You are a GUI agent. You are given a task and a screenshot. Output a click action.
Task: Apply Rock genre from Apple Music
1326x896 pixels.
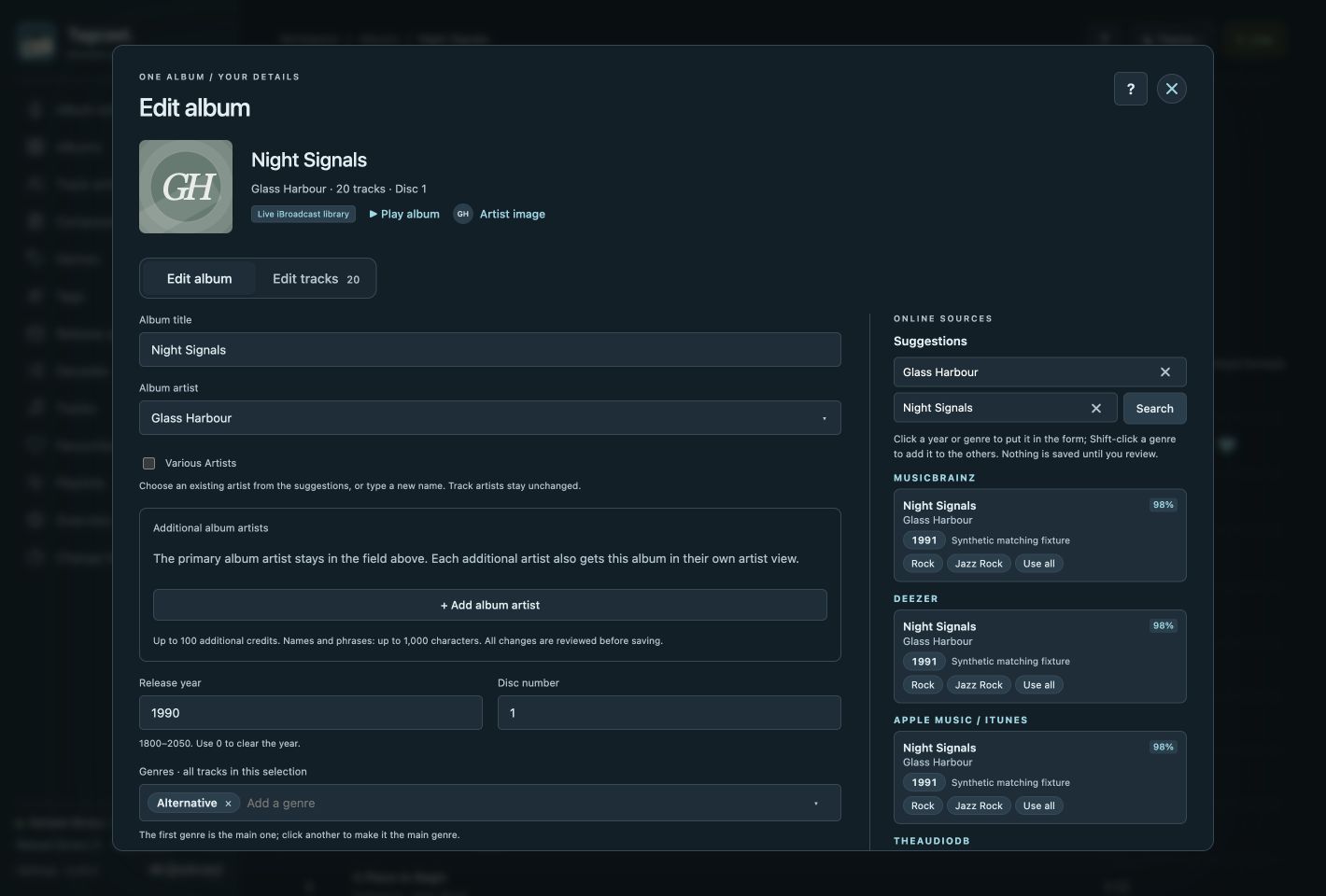click(923, 806)
